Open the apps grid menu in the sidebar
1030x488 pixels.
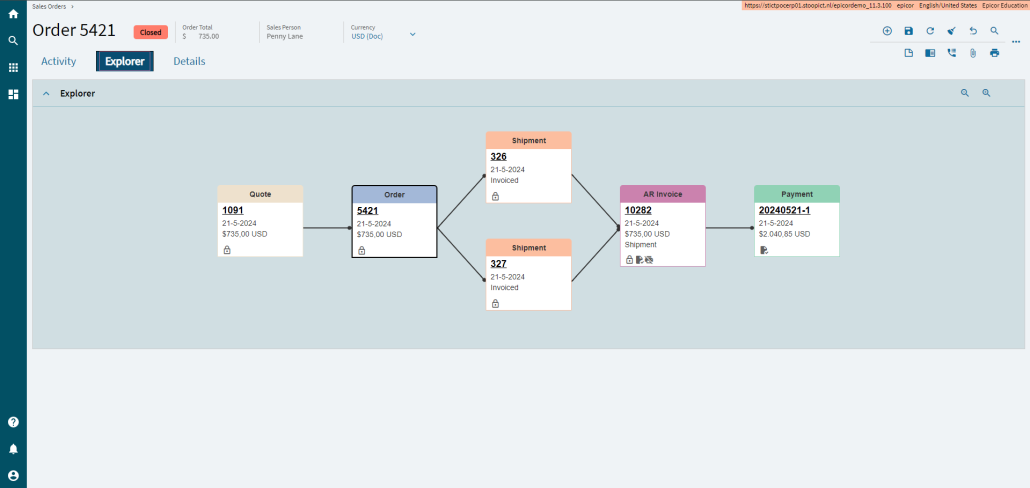point(13,67)
